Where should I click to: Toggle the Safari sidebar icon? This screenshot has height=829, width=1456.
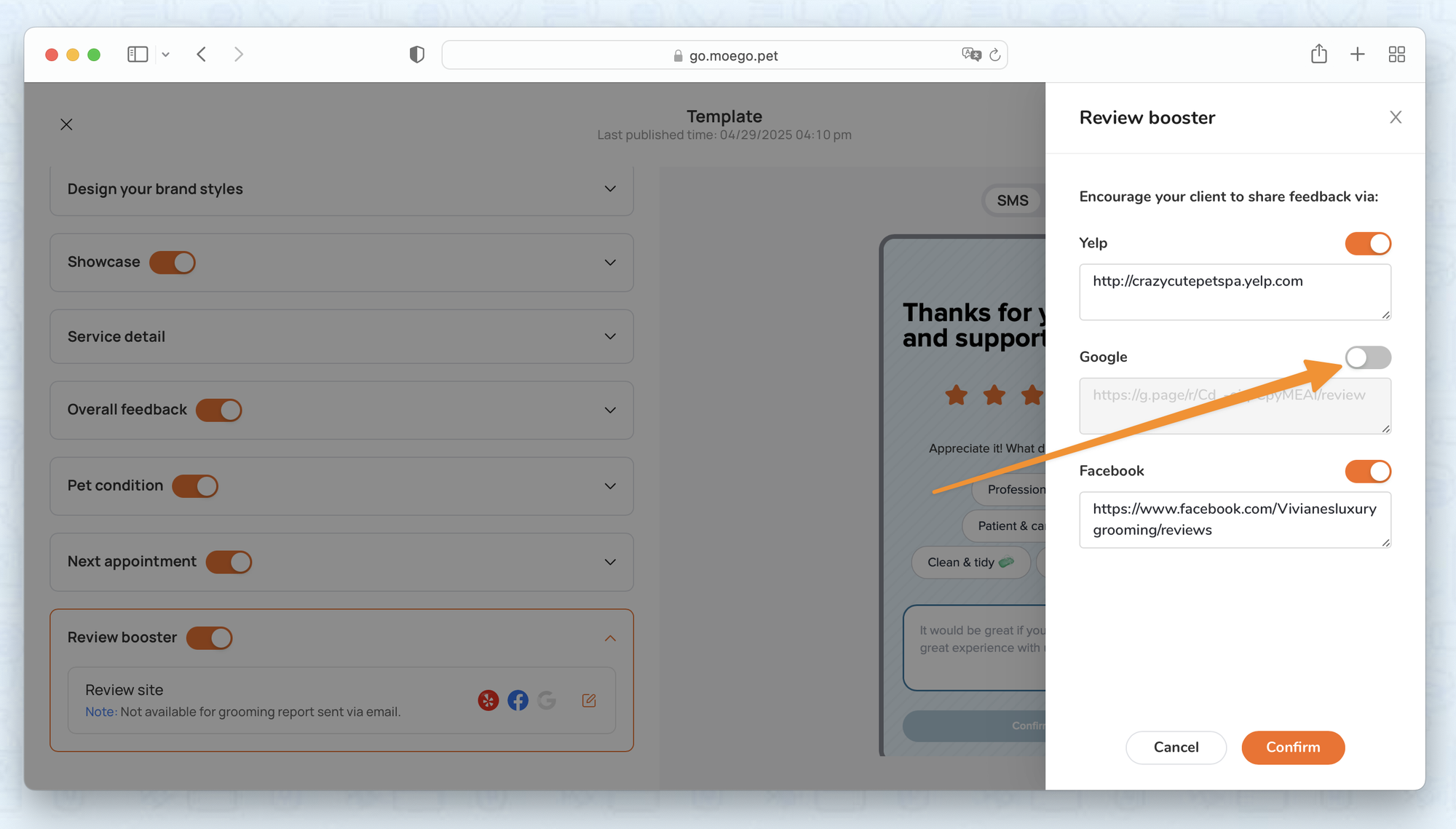[138, 55]
